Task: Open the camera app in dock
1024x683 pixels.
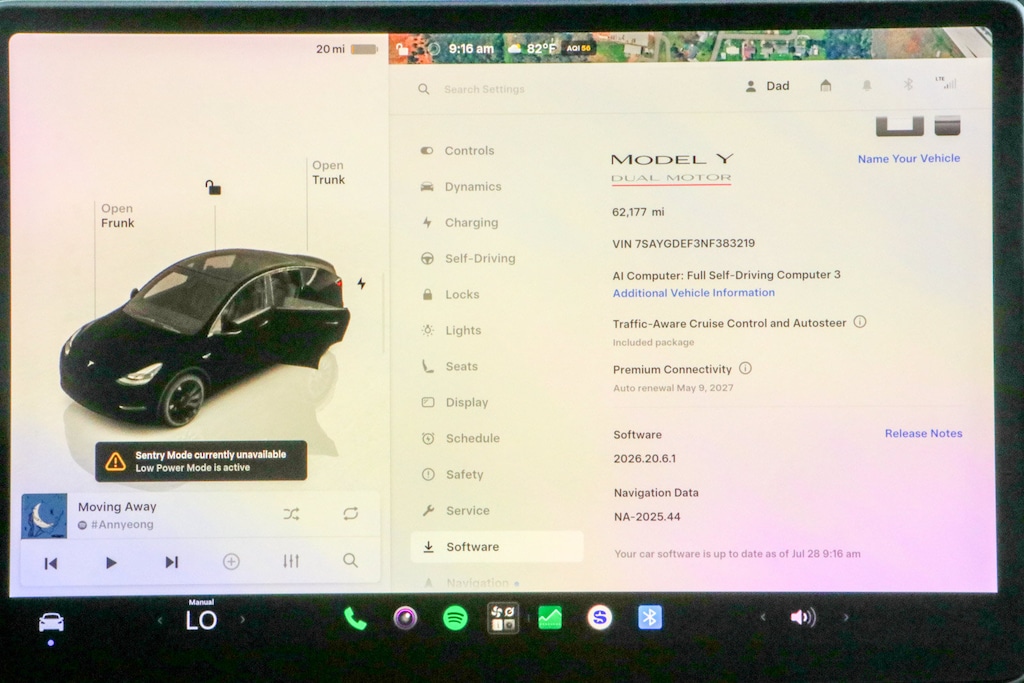Action: click(405, 618)
